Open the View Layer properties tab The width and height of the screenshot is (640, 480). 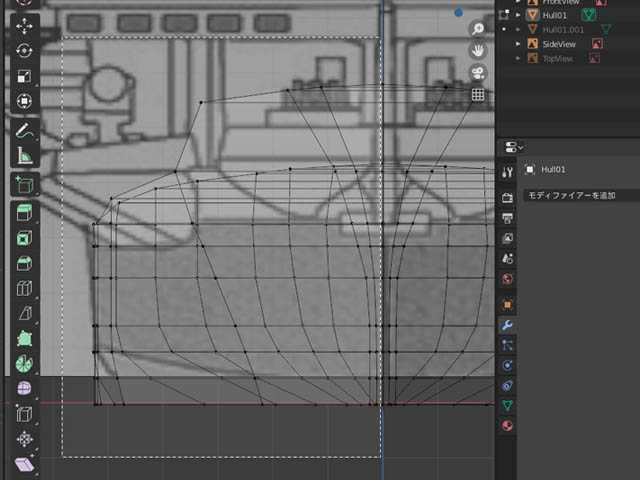(x=507, y=238)
